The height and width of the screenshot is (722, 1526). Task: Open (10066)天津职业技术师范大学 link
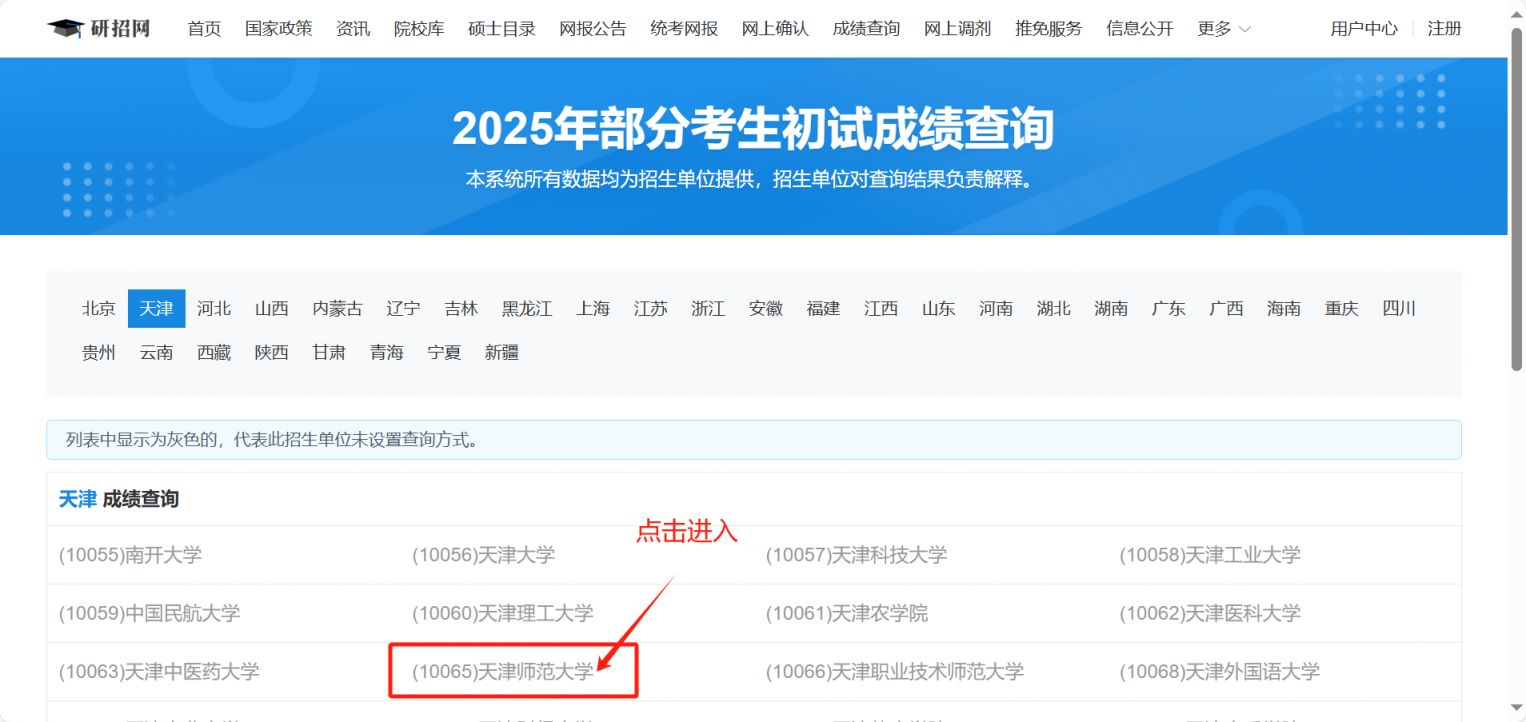pyautogui.click(x=895, y=672)
